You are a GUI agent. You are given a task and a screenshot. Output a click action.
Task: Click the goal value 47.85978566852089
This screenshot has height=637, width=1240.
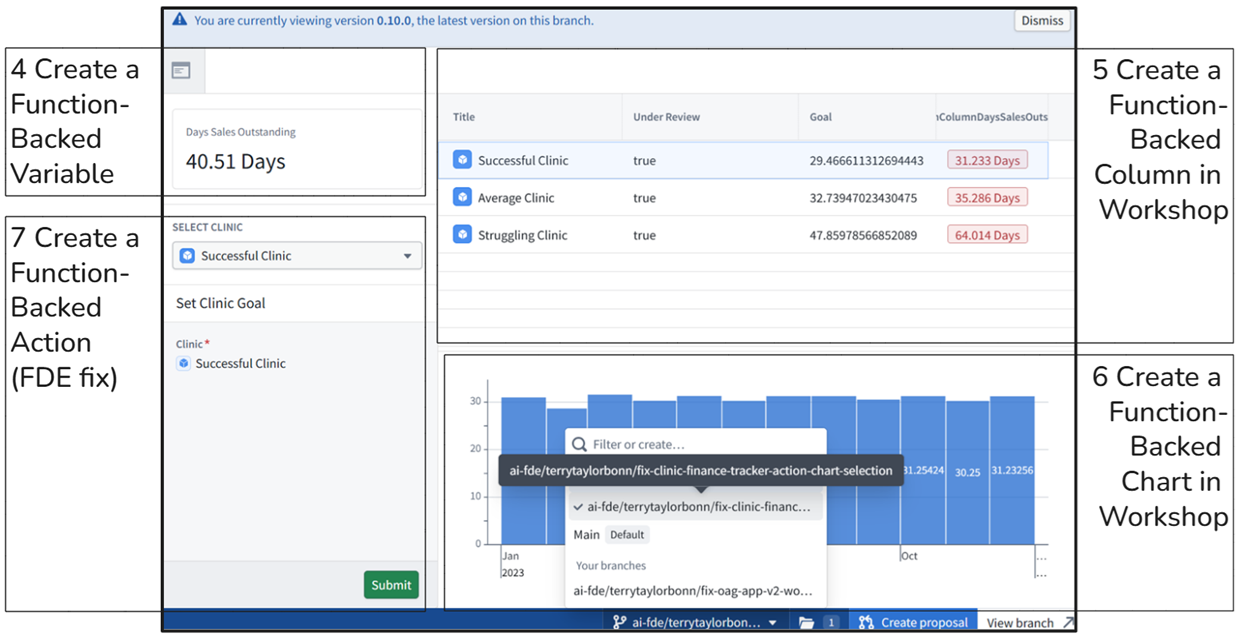pyautogui.click(x=864, y=235)
